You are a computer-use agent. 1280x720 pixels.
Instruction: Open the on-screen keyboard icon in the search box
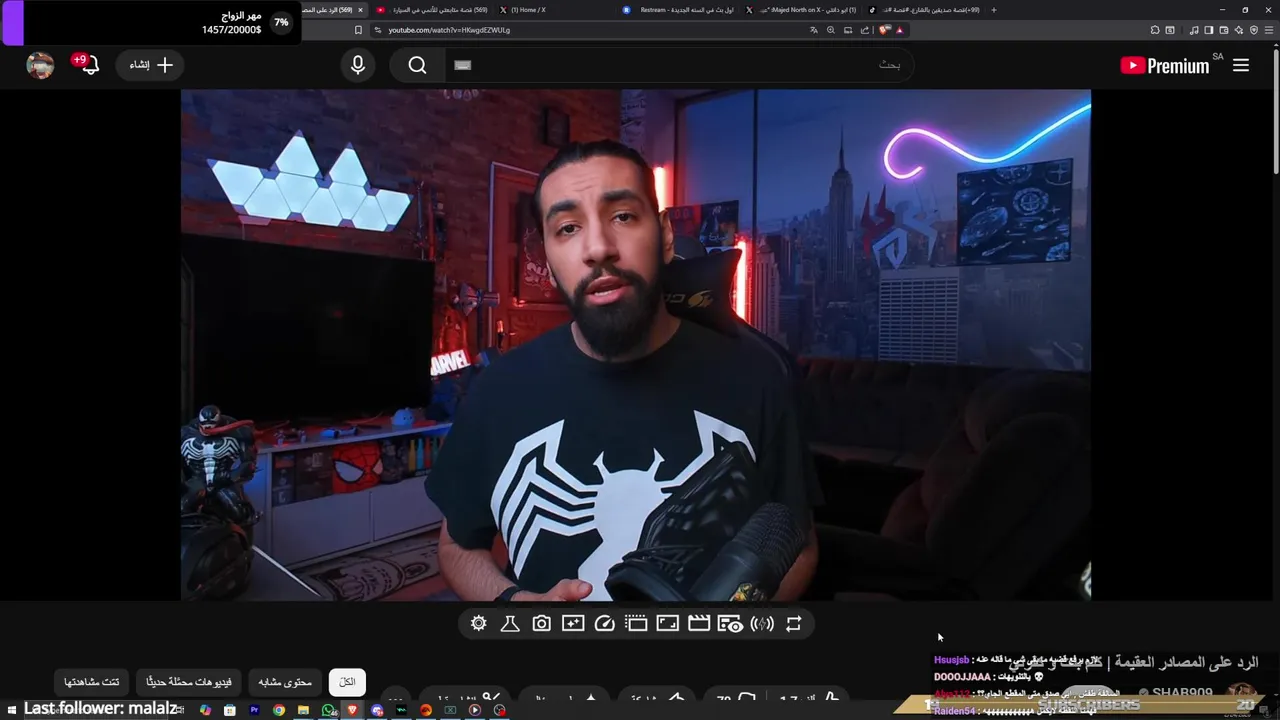coord(462,65)
